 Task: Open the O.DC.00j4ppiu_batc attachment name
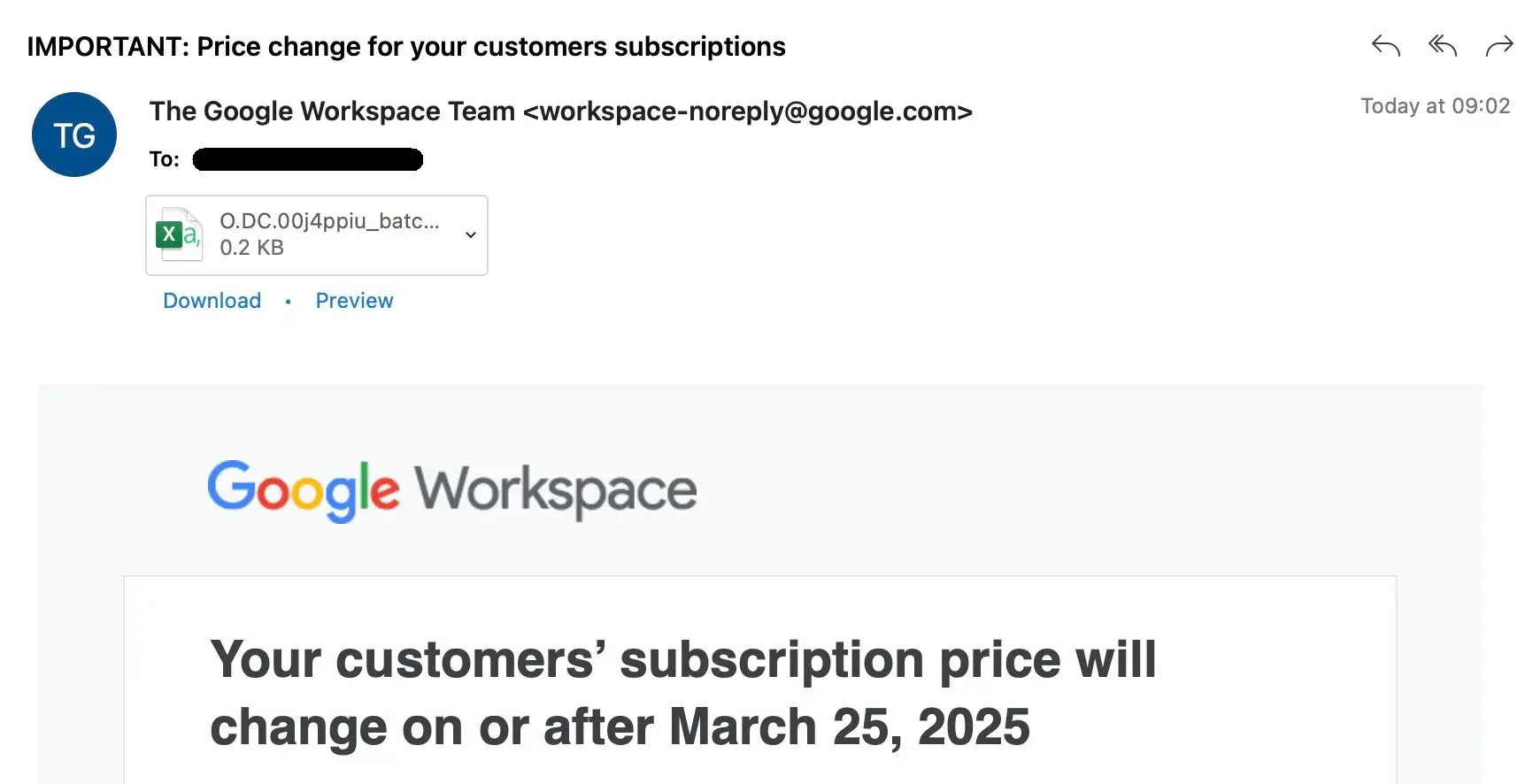tap(329, 221)
